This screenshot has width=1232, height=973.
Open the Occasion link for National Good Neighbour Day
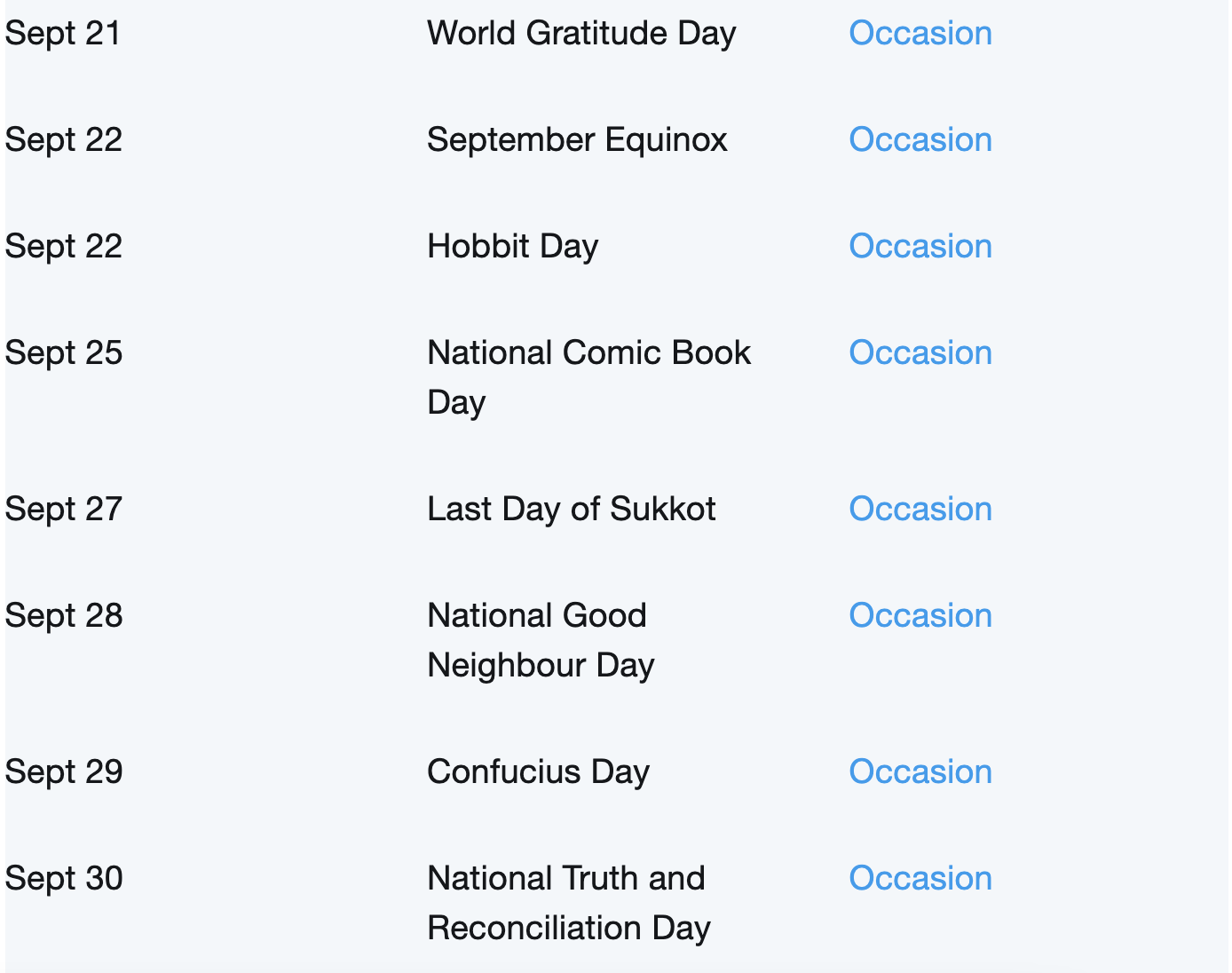pyautogui.click(x=920, y=616)
